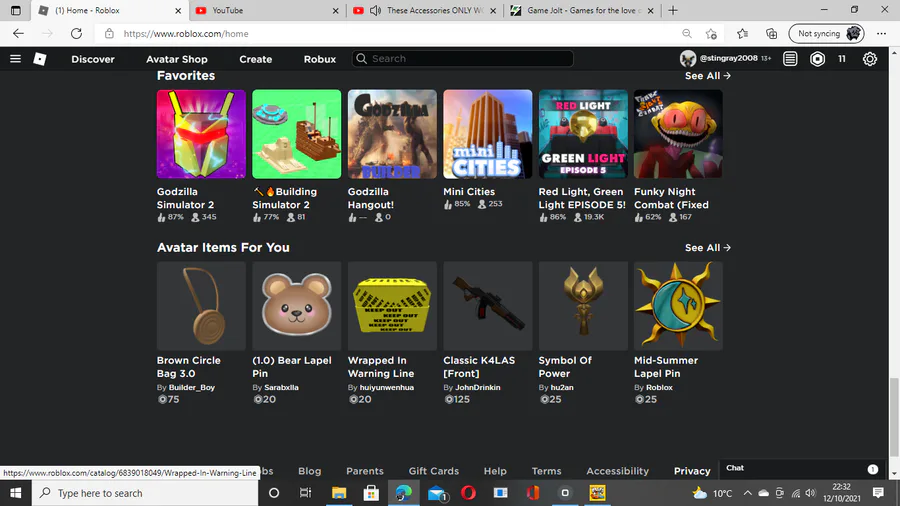
Task: Open the Create menu item
Action: (255, 59)
